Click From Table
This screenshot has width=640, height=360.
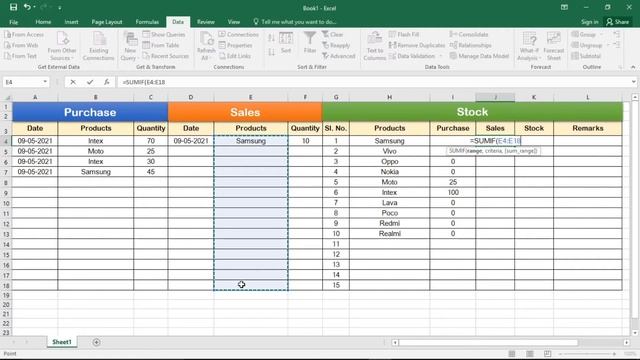pyautogui.click(x=161, y=45)
